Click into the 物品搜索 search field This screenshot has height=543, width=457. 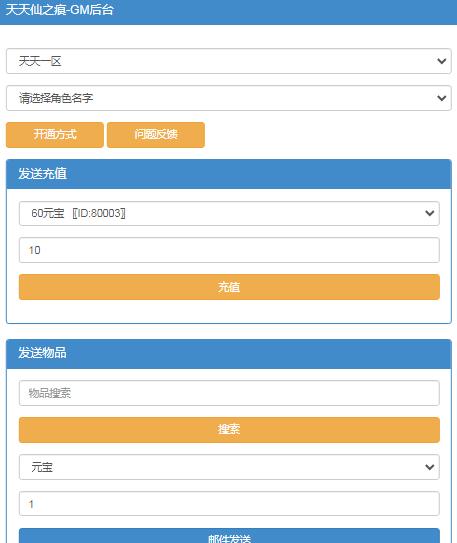229,393
